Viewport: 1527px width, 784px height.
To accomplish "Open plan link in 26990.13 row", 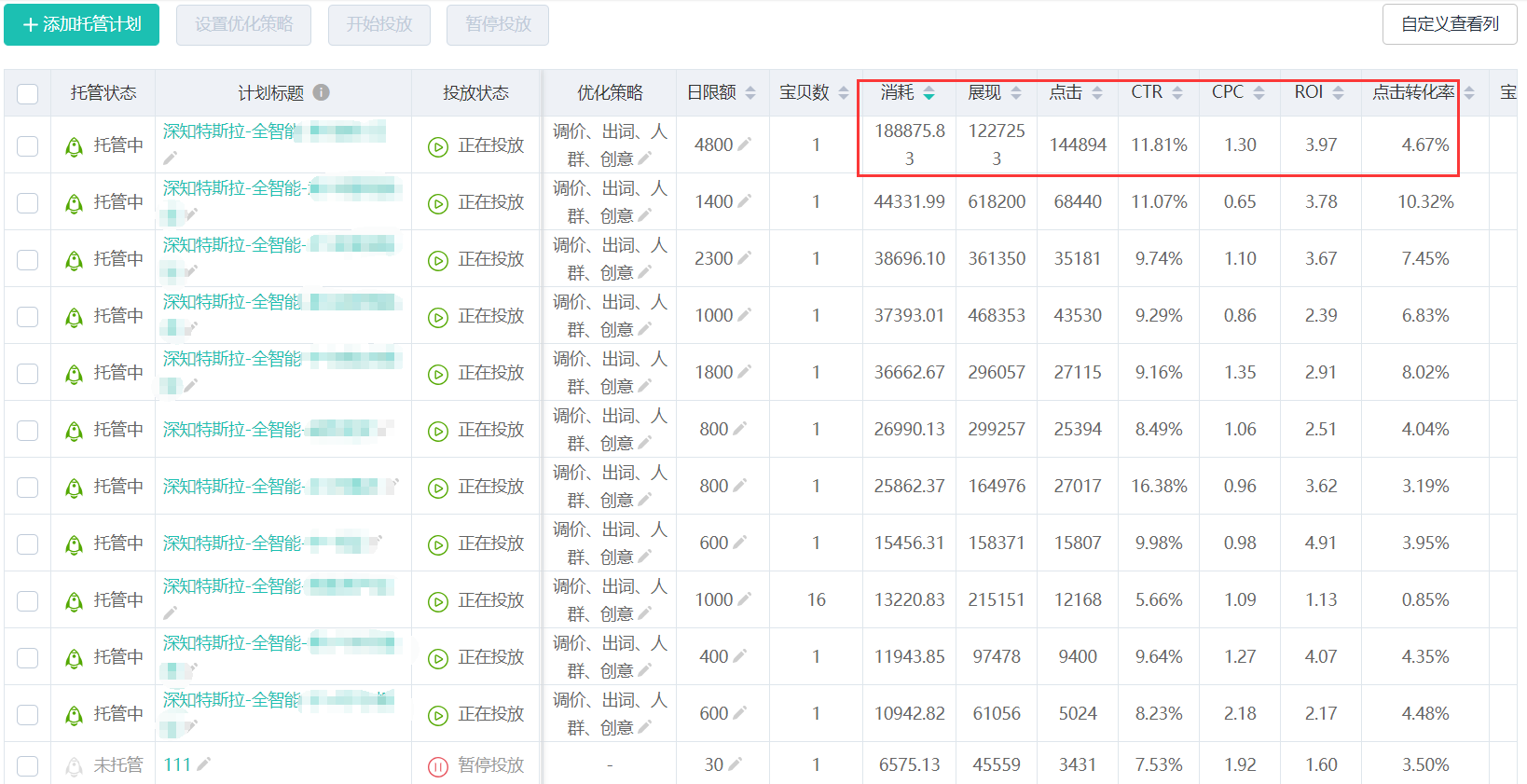I will click(279, 430).
